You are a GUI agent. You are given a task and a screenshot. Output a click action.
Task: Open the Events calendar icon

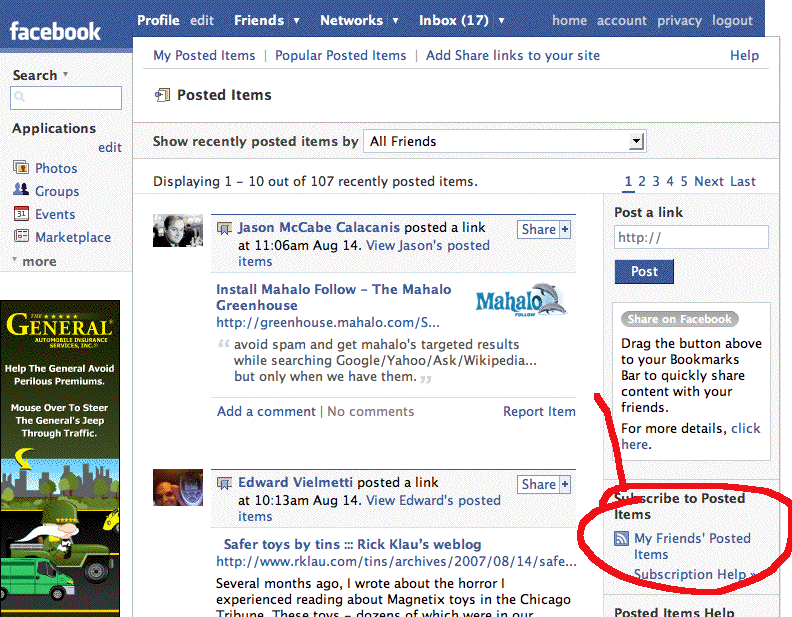[x=21, y=214]
